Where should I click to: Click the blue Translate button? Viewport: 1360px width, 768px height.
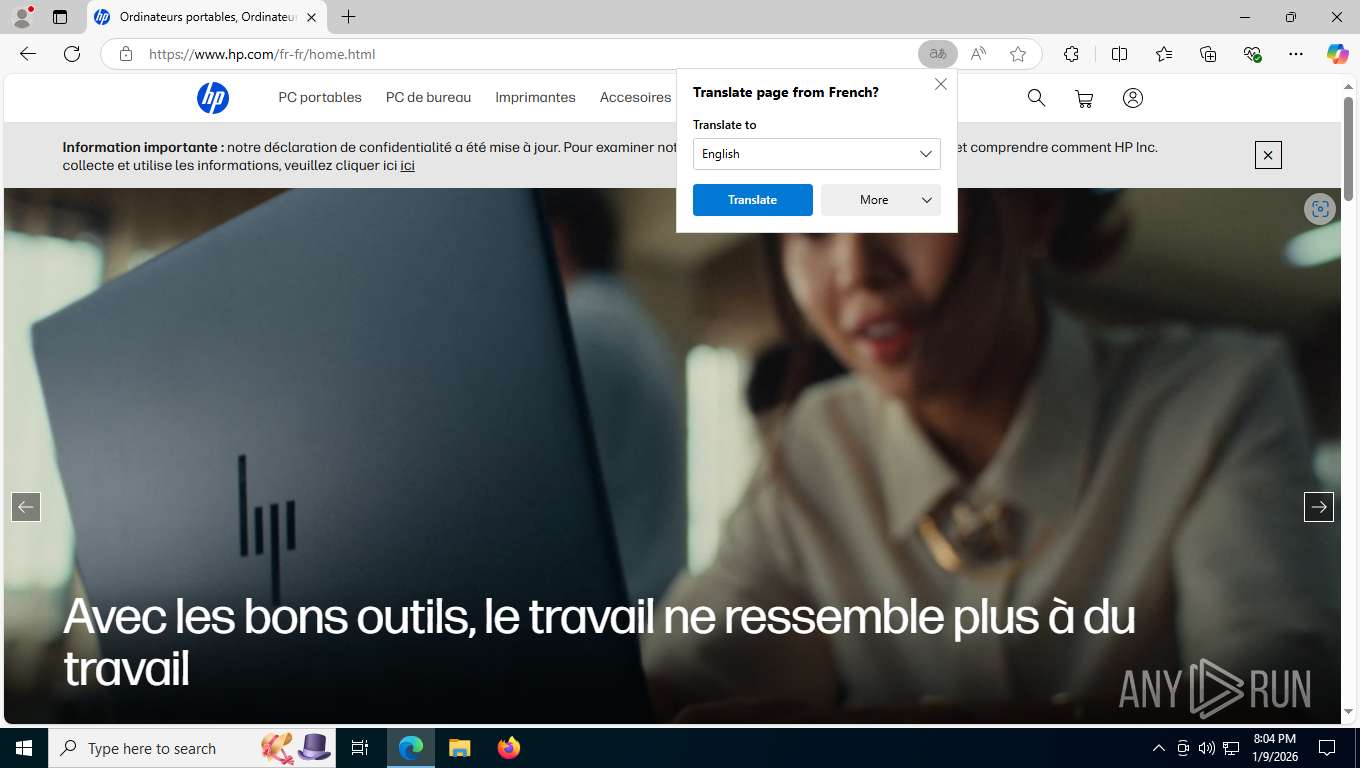pos(753,200)
